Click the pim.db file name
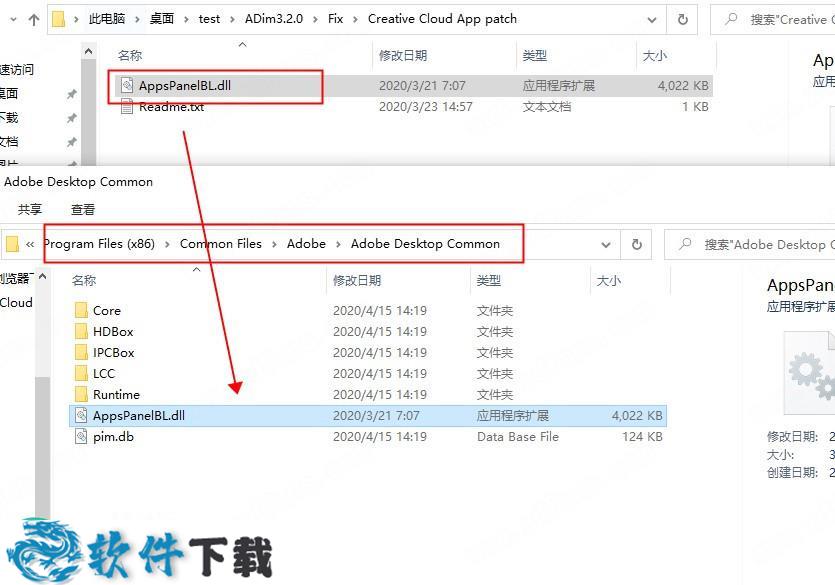 [113, 437]
